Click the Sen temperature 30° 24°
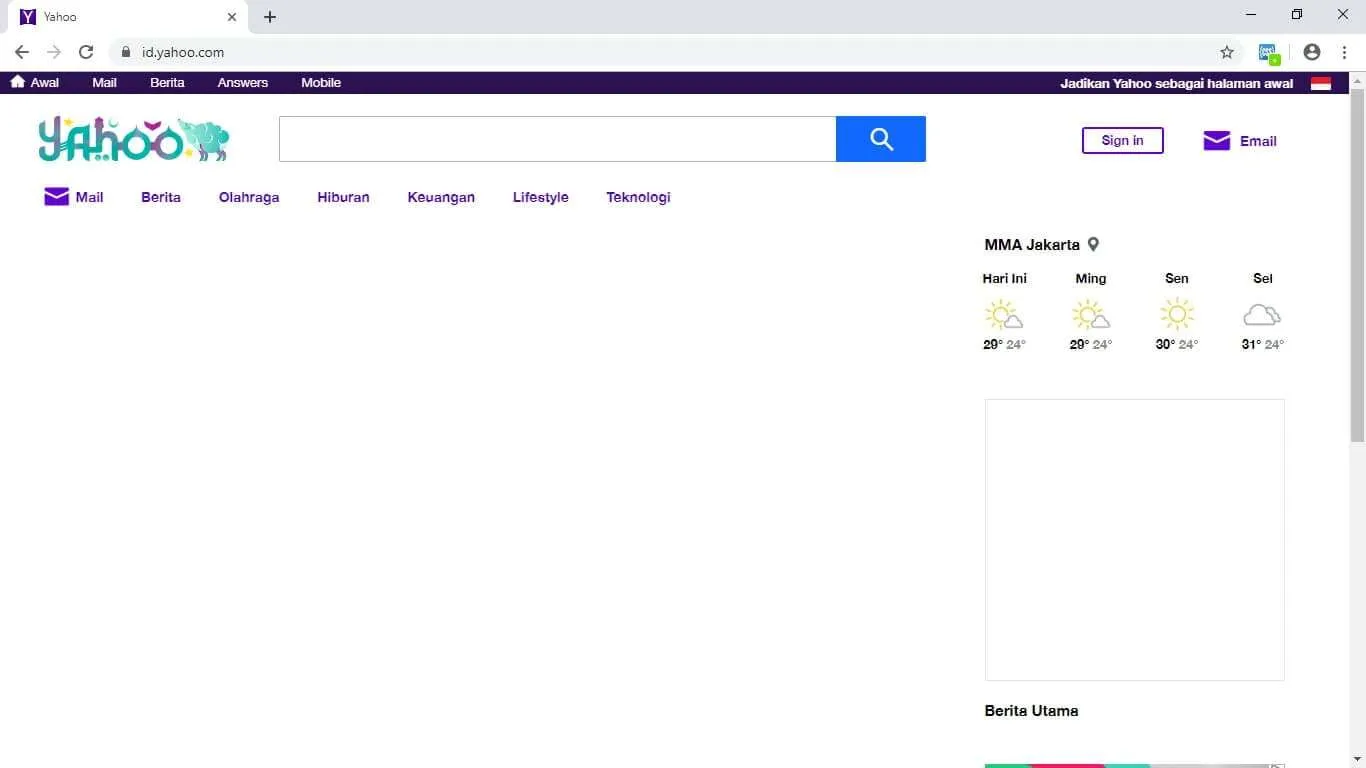This screenshot has width=1366, height=768. point(1177,344)
